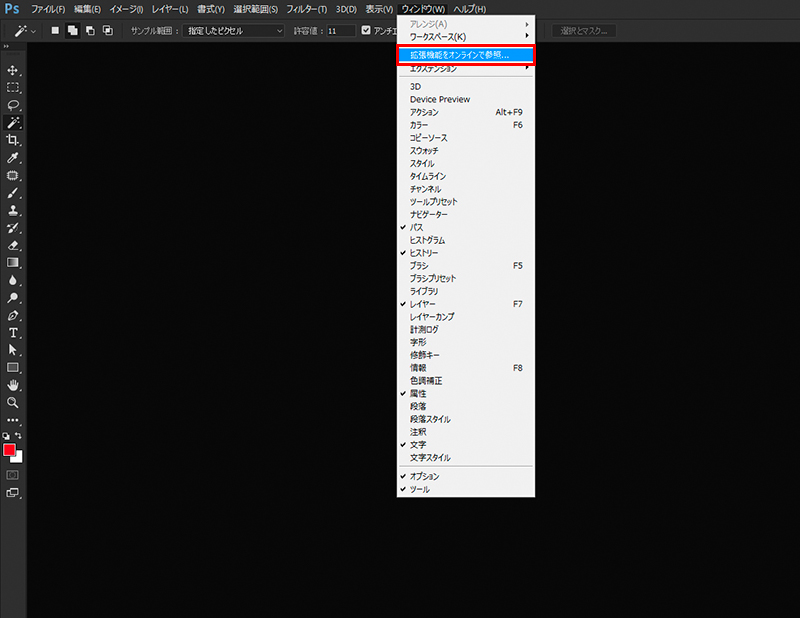
Task: Open the スウォッチ panel from the menu
Action: pos(466,151)
